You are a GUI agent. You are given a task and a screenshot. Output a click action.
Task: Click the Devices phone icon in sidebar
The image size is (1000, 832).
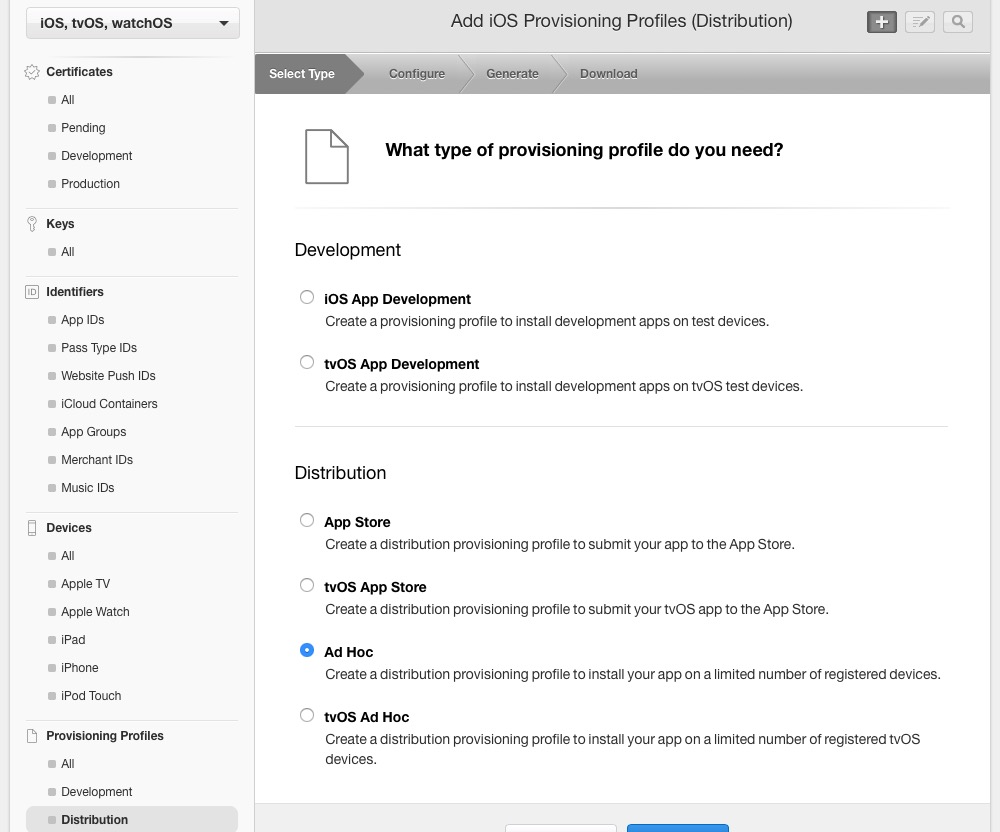[32, 528]
